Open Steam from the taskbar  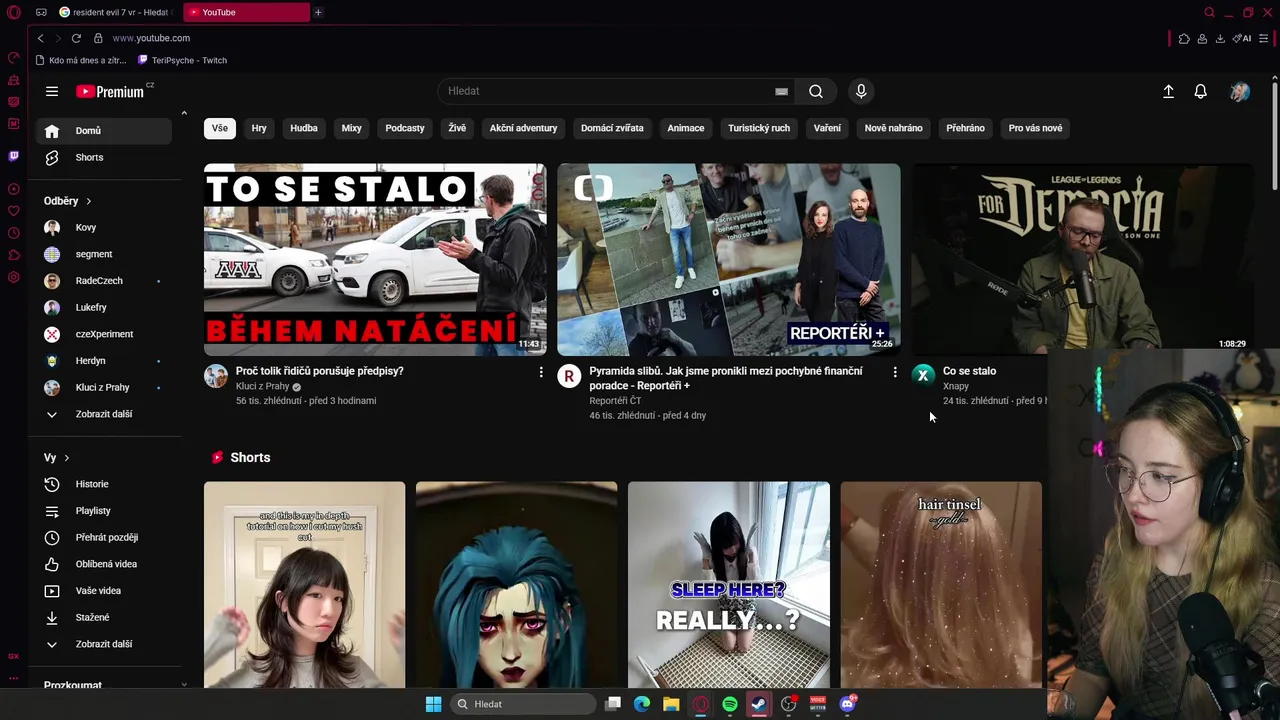[759, 704]
